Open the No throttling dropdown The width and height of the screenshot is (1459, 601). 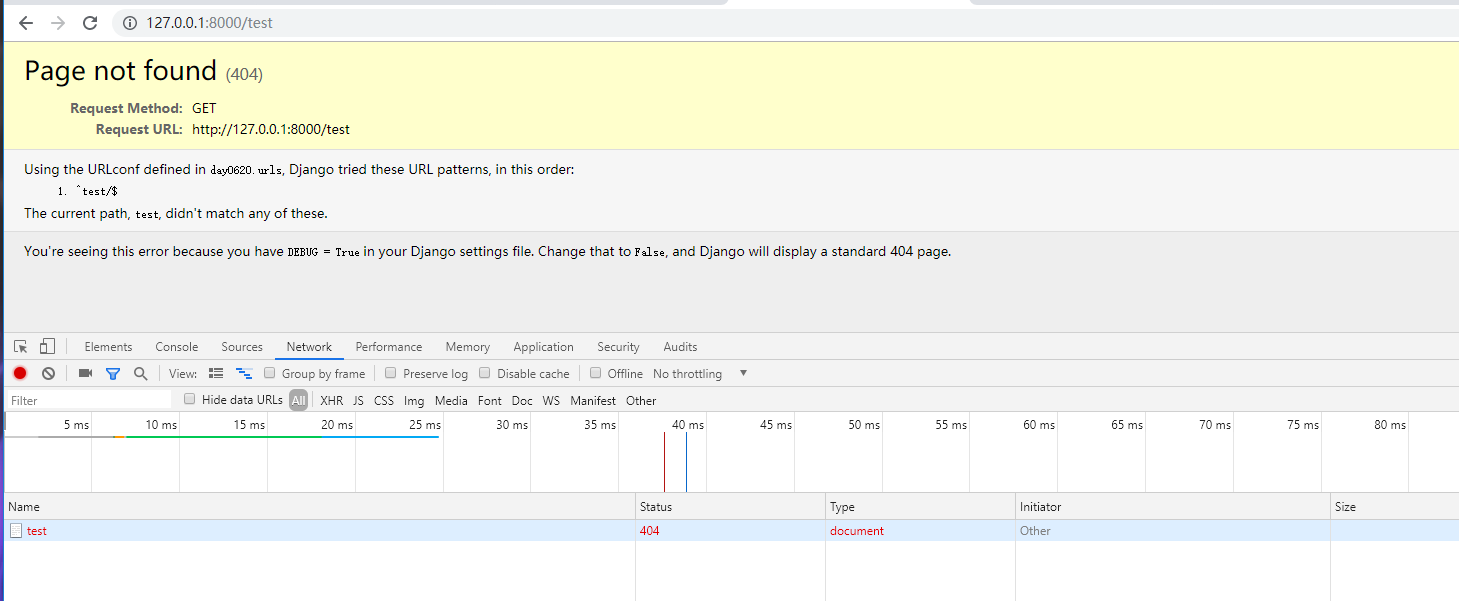point(700,373)
